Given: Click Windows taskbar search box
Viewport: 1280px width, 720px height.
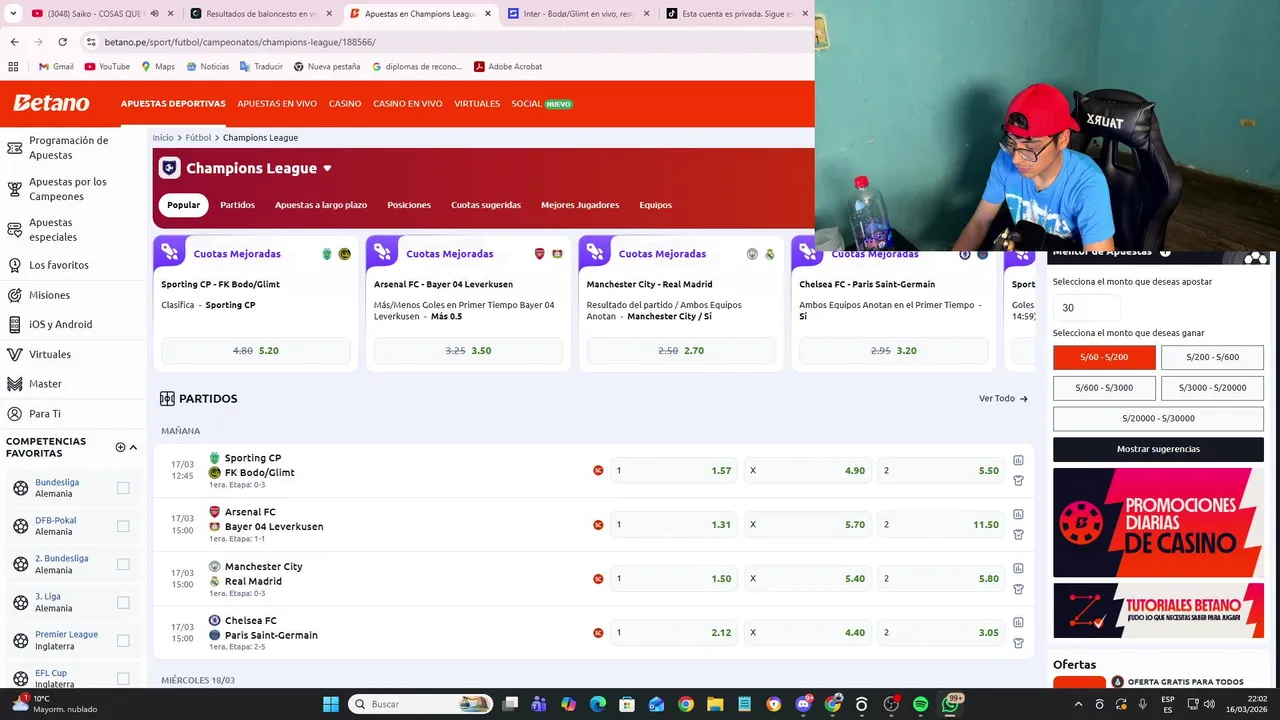Looking at the screenshot, I should pos(420,704).
